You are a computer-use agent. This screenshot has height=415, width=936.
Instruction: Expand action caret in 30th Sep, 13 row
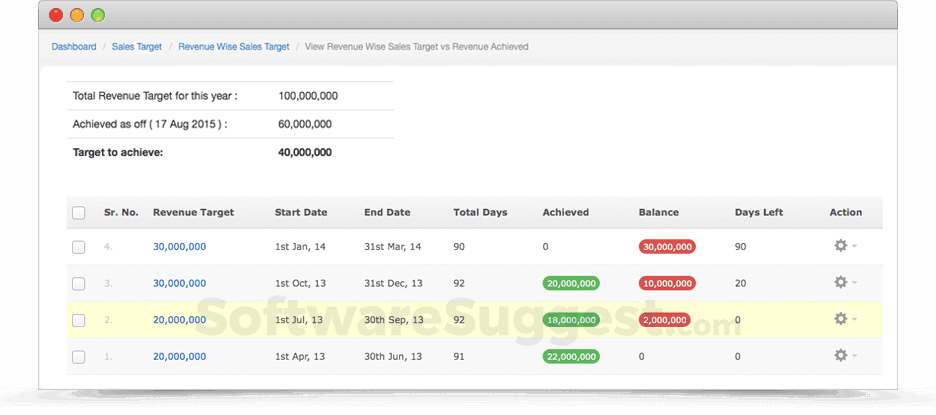tap(854, 319)
